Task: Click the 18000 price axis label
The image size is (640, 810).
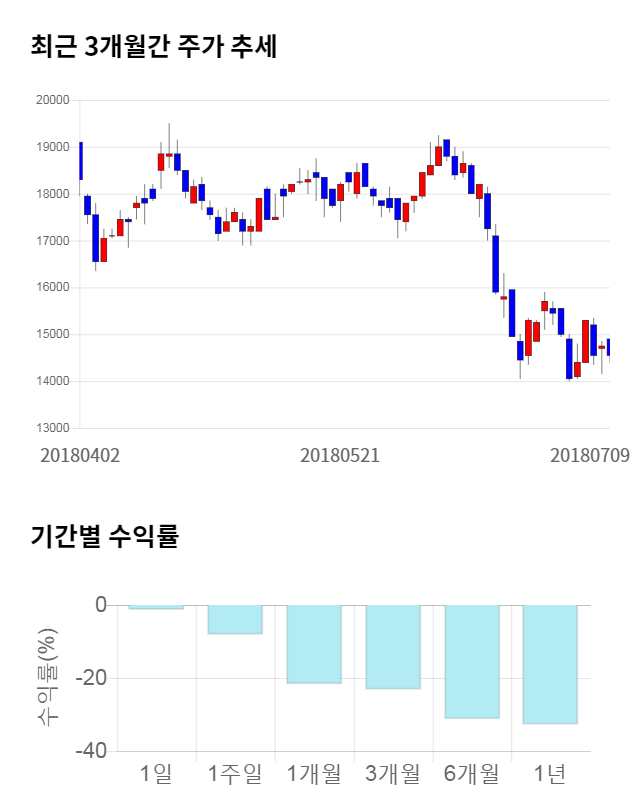Action: click(51, 194)
